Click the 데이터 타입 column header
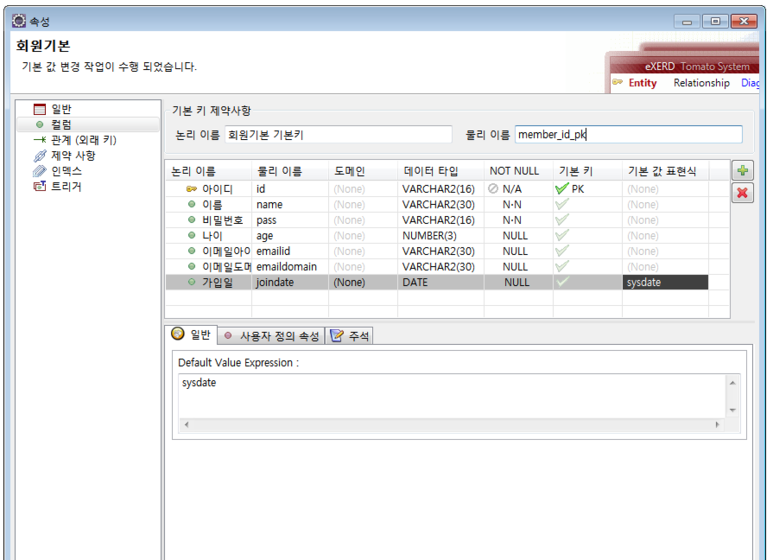 (x=441, y=171)
